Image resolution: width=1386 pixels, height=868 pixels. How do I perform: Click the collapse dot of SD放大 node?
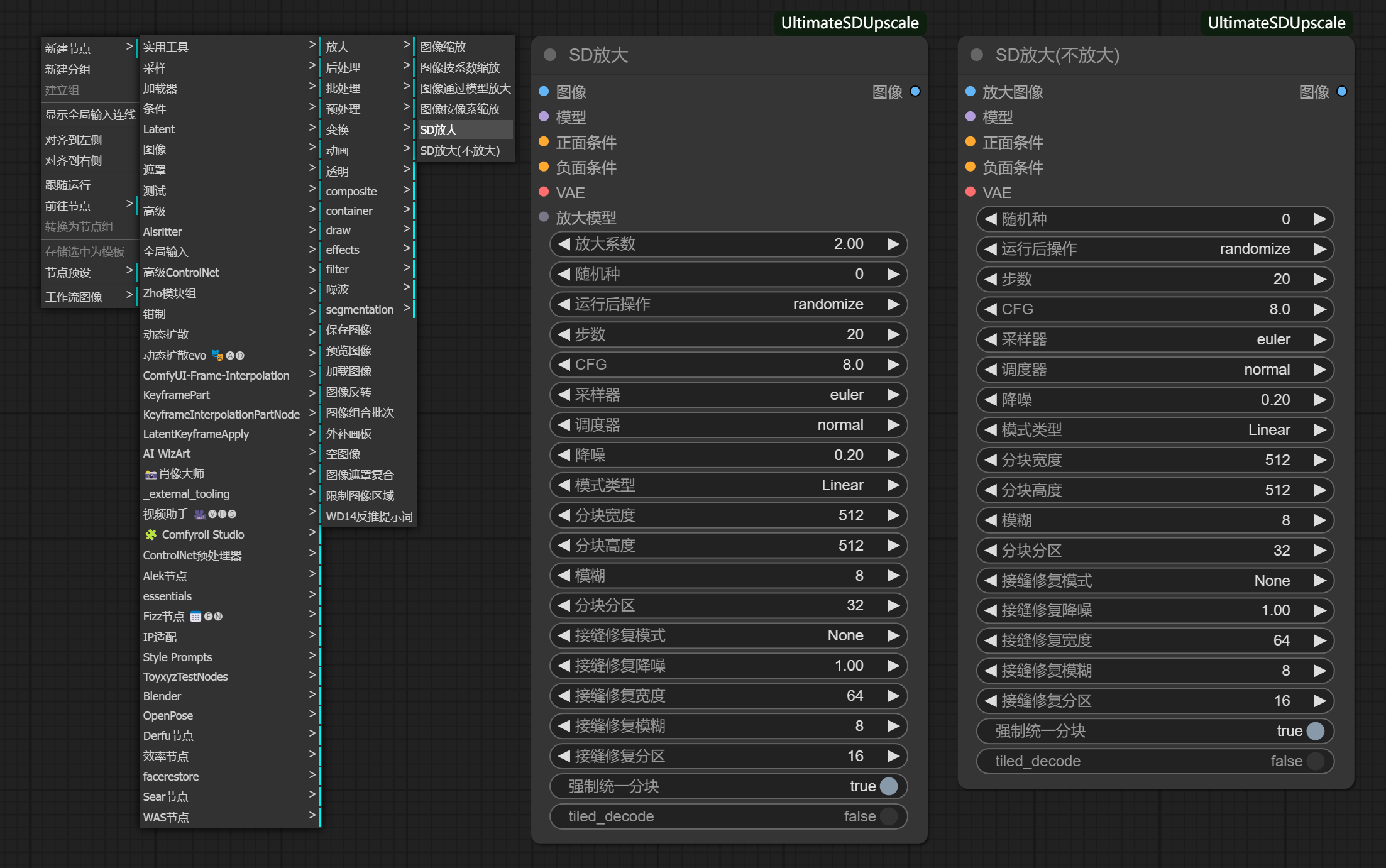point(550,55)
